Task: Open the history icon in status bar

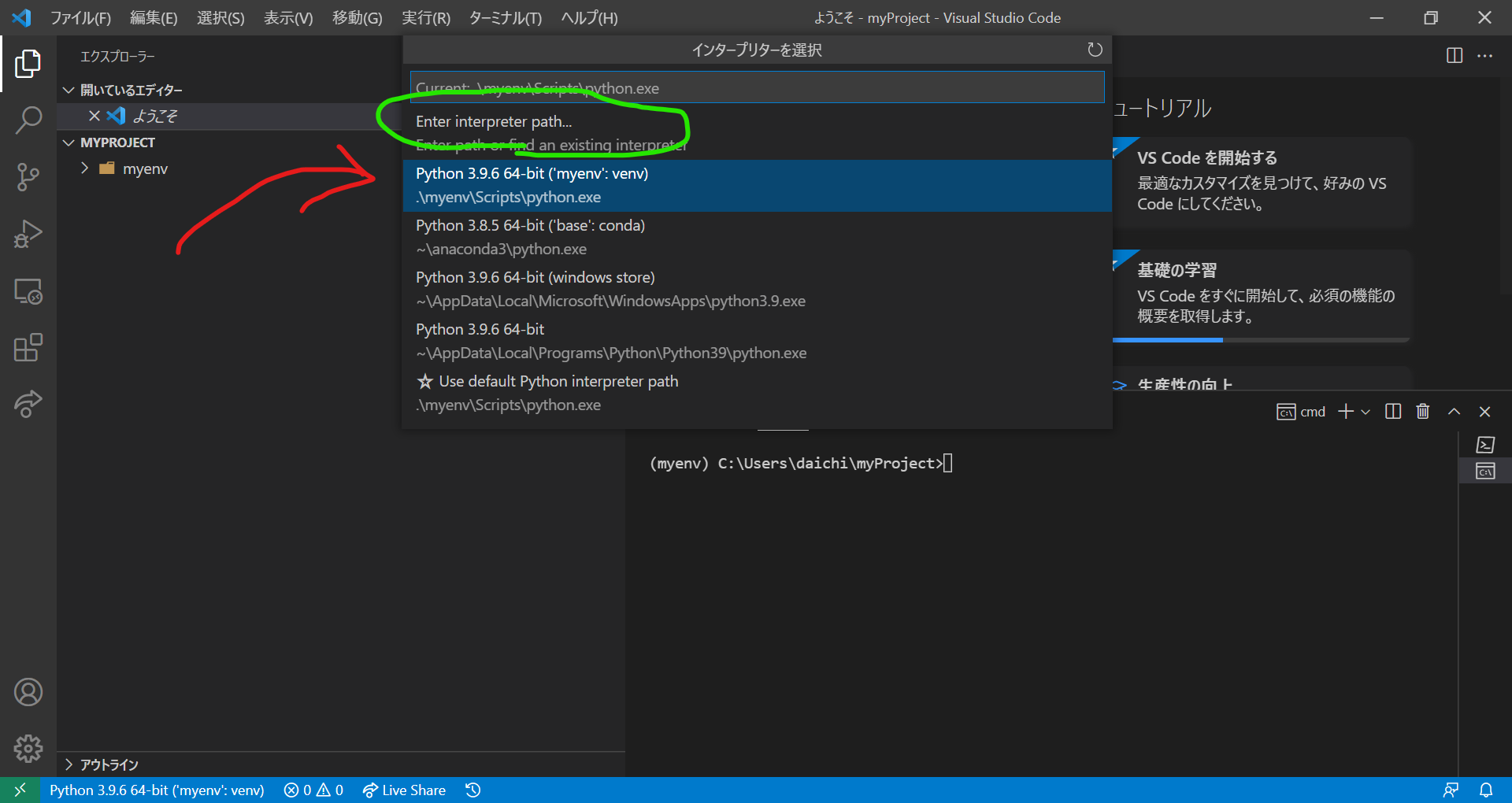Action: [472, 790]
